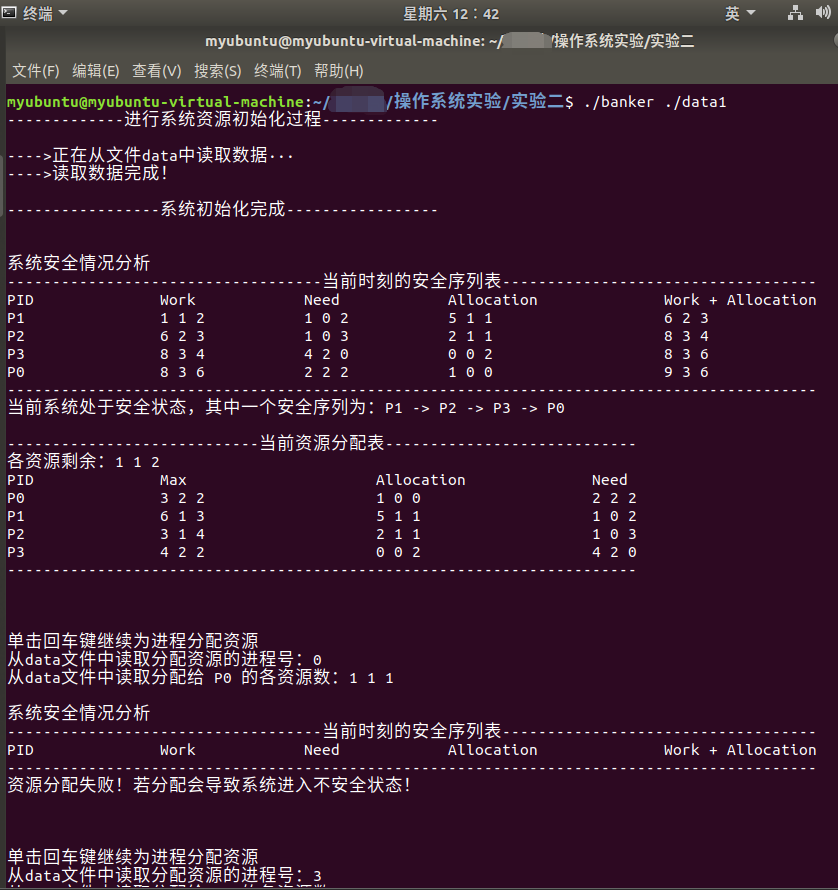Click the terminal icon in top bar
838x890 pixels.
9,12
